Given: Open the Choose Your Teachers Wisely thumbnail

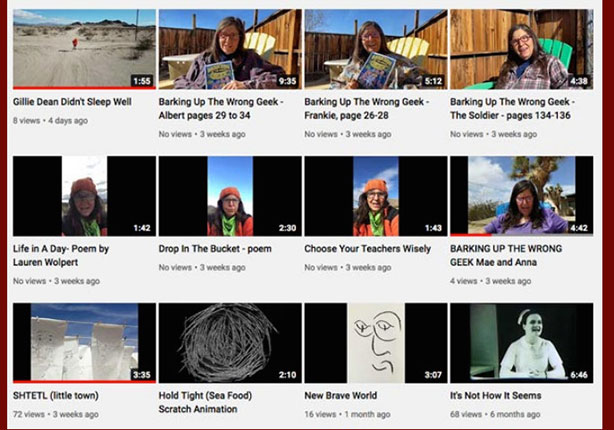Looking at the screenshot, I should [375, 196].
